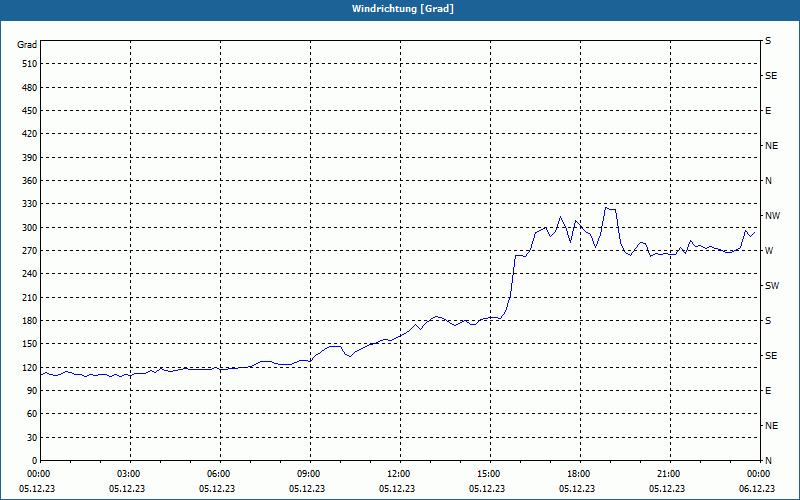Click the y-axis value "0"
This screenshot has width=800, height=500.
[34, 461]
